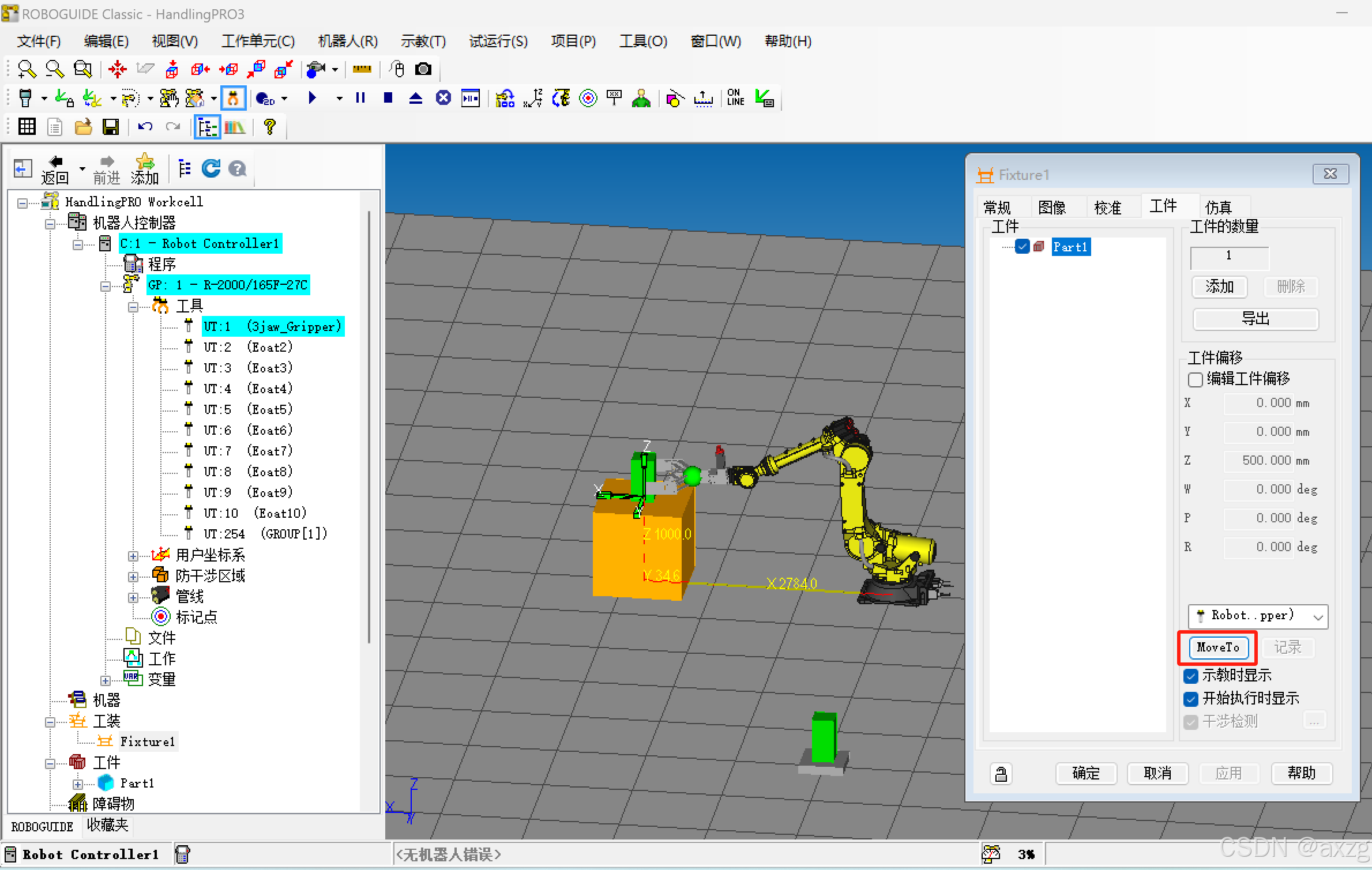1372x870 pixels.
Task: Click the refresh icon in navigator panel
Action: (x=211, y=168)
